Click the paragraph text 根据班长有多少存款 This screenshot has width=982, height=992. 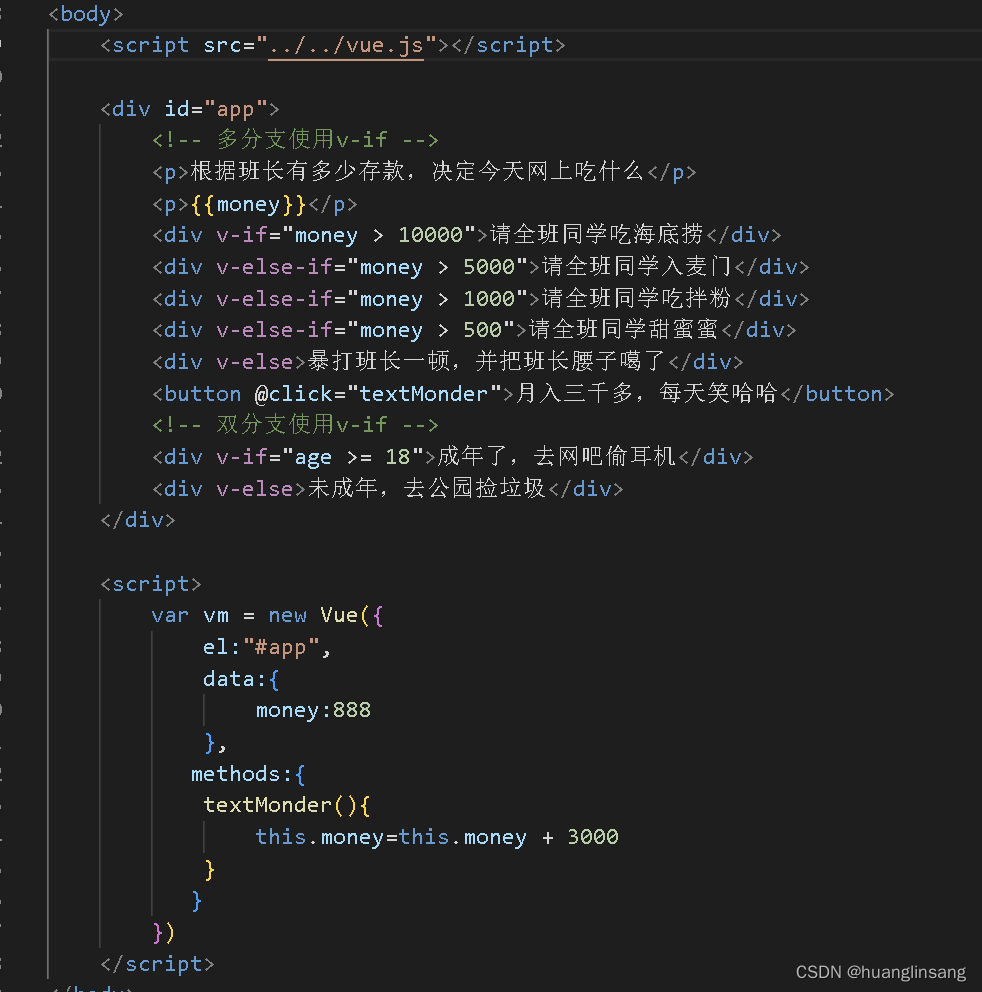pyautogui.click(x=297, y=171)
